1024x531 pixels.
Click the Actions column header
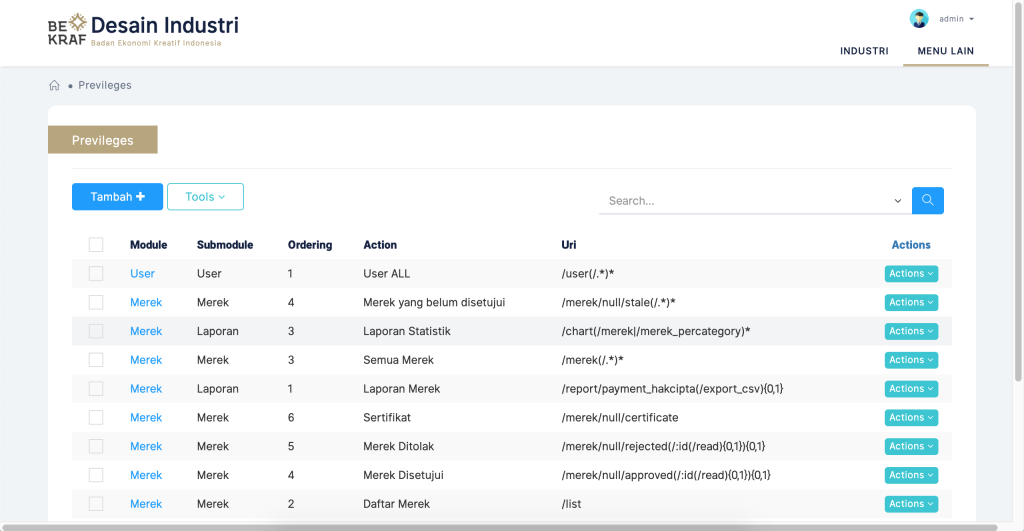pyautogui.click(x=911, y=245)
